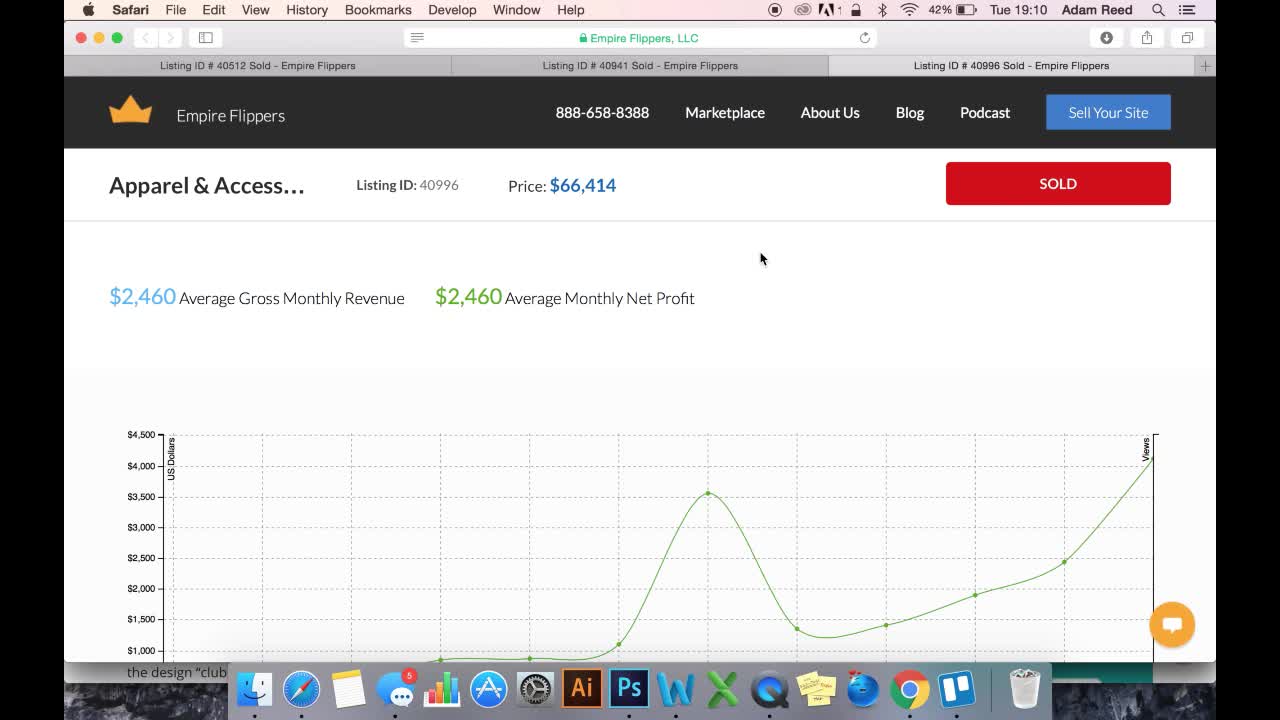Screen dimensions: 1280x720
Task: Switch to Listing ID # 40941 tab
Action: (640, 66)
